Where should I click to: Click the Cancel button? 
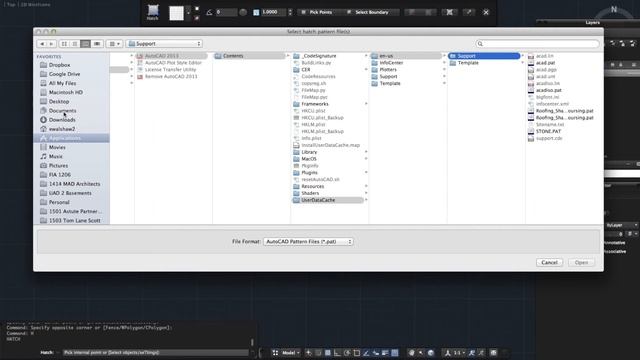[549, 262]
